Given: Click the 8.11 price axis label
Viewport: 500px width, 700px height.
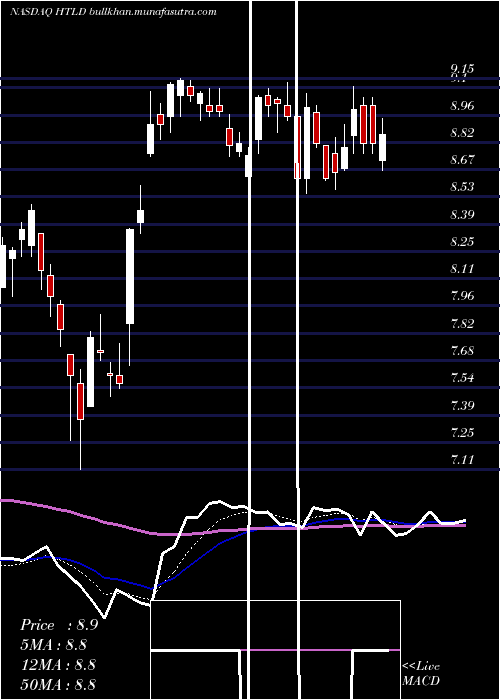Looking at the screenshot, I should tap(462, 269).
